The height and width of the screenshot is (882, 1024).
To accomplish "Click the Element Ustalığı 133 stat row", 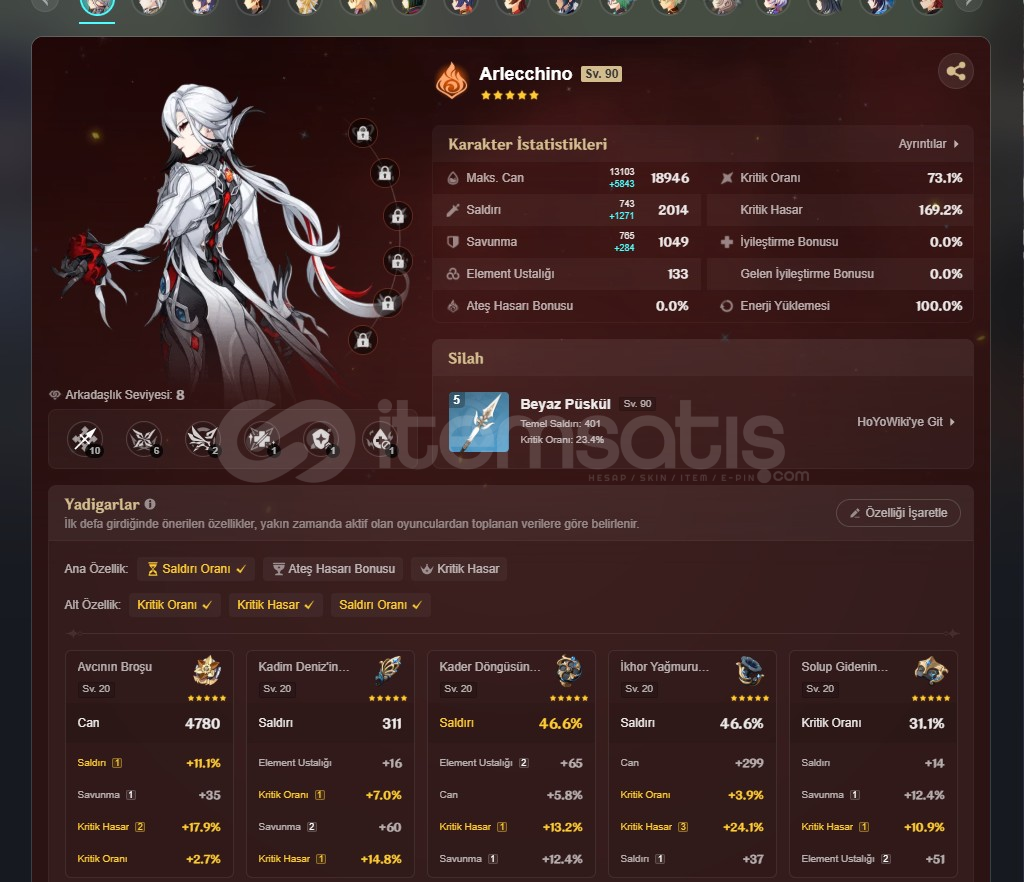I will (567, 274).
